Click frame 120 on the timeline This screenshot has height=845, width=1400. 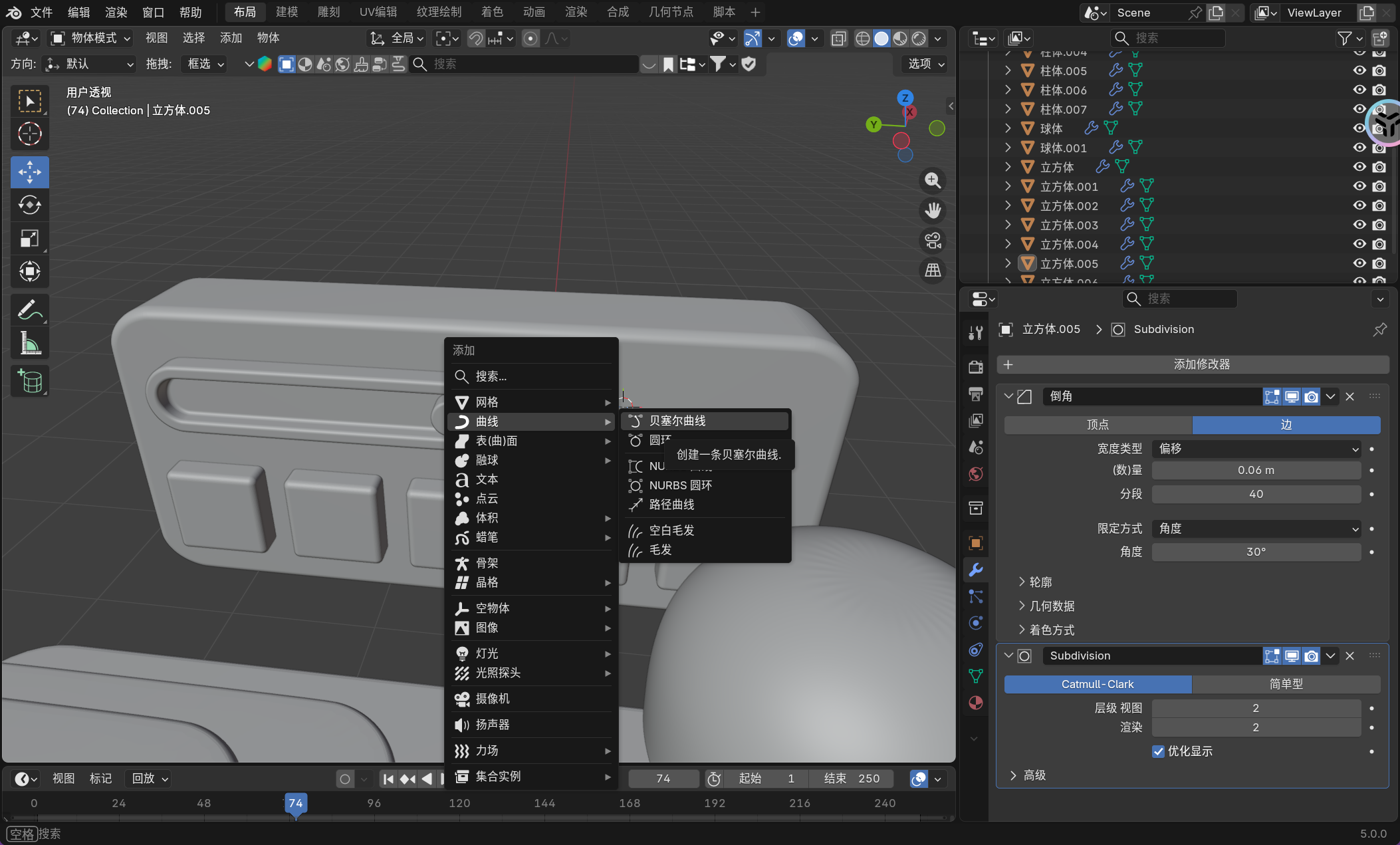coord(459,803)
